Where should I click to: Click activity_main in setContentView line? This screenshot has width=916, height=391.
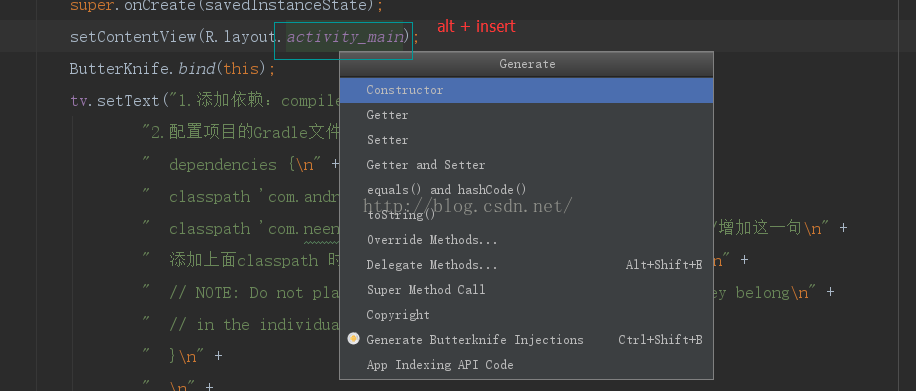click(x=345, y=37)
